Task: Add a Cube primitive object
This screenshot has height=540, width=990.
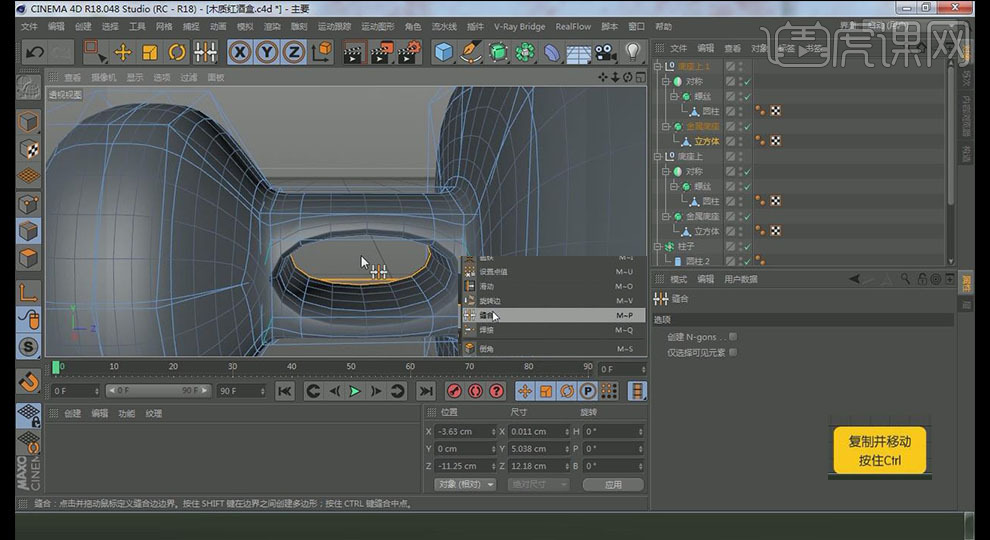Action: [444, 52]
